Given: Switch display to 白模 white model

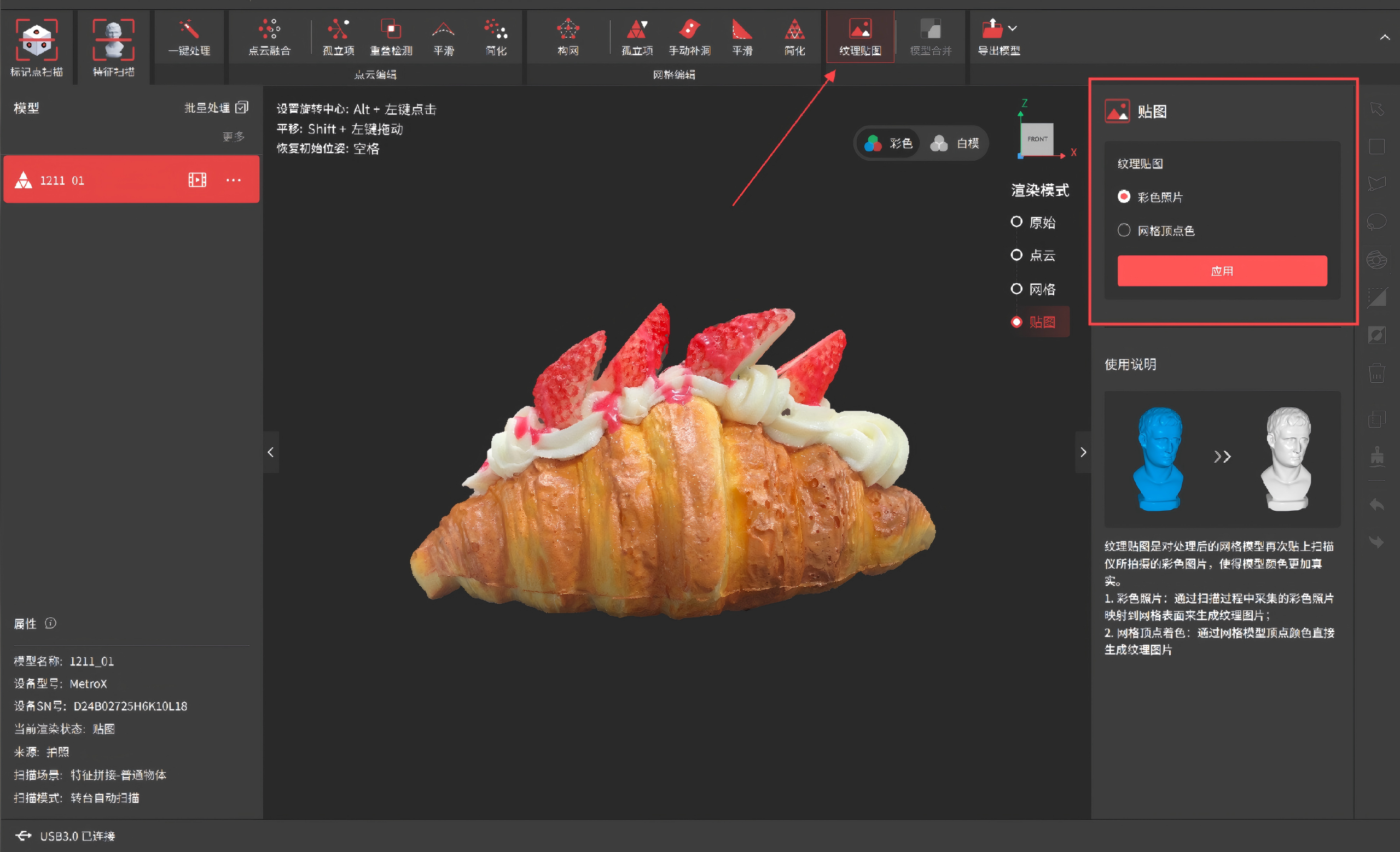Looking at the screenshot, I should point(955,143).
